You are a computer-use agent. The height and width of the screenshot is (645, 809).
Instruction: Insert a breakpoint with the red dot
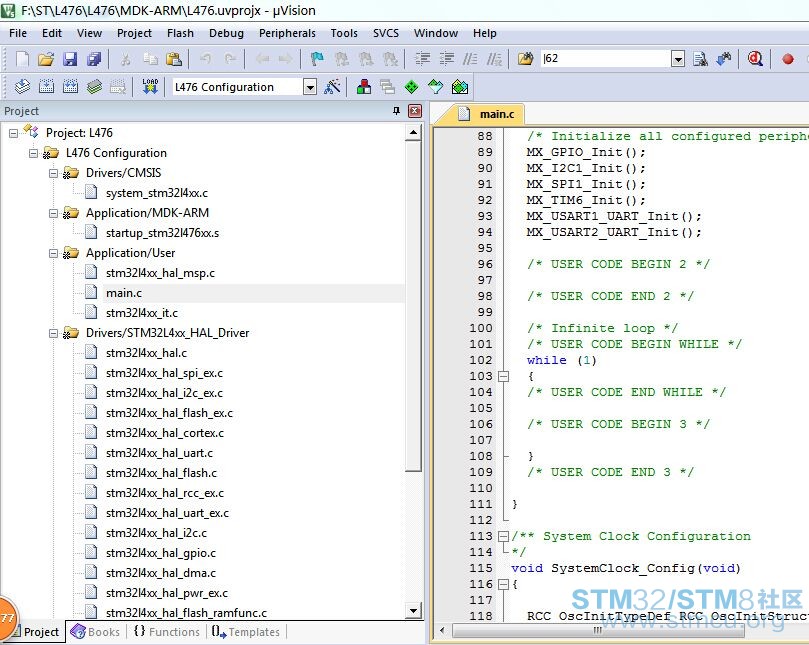[x=787, y=59]
